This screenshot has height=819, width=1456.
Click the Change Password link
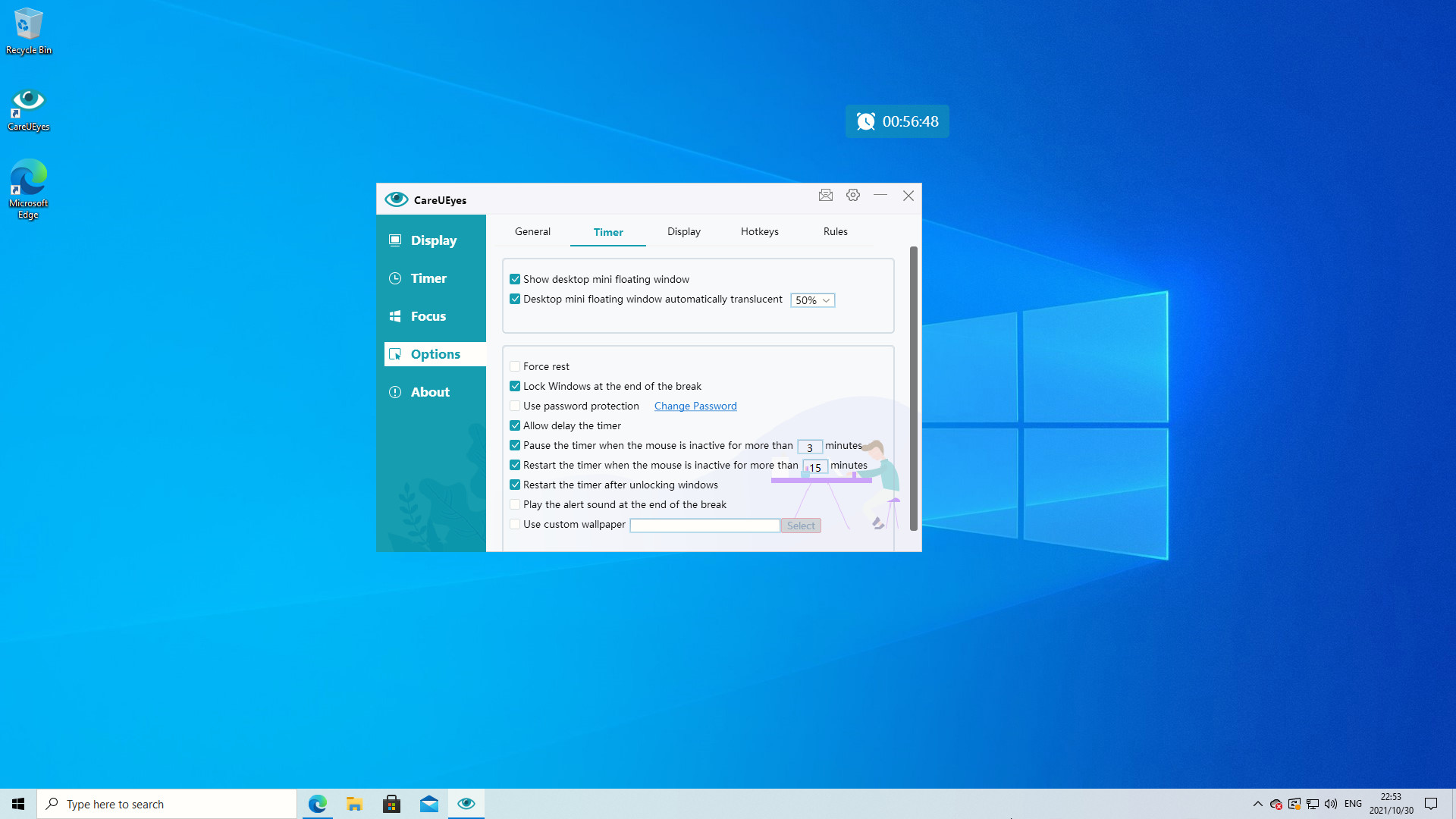tap(695, 406)
